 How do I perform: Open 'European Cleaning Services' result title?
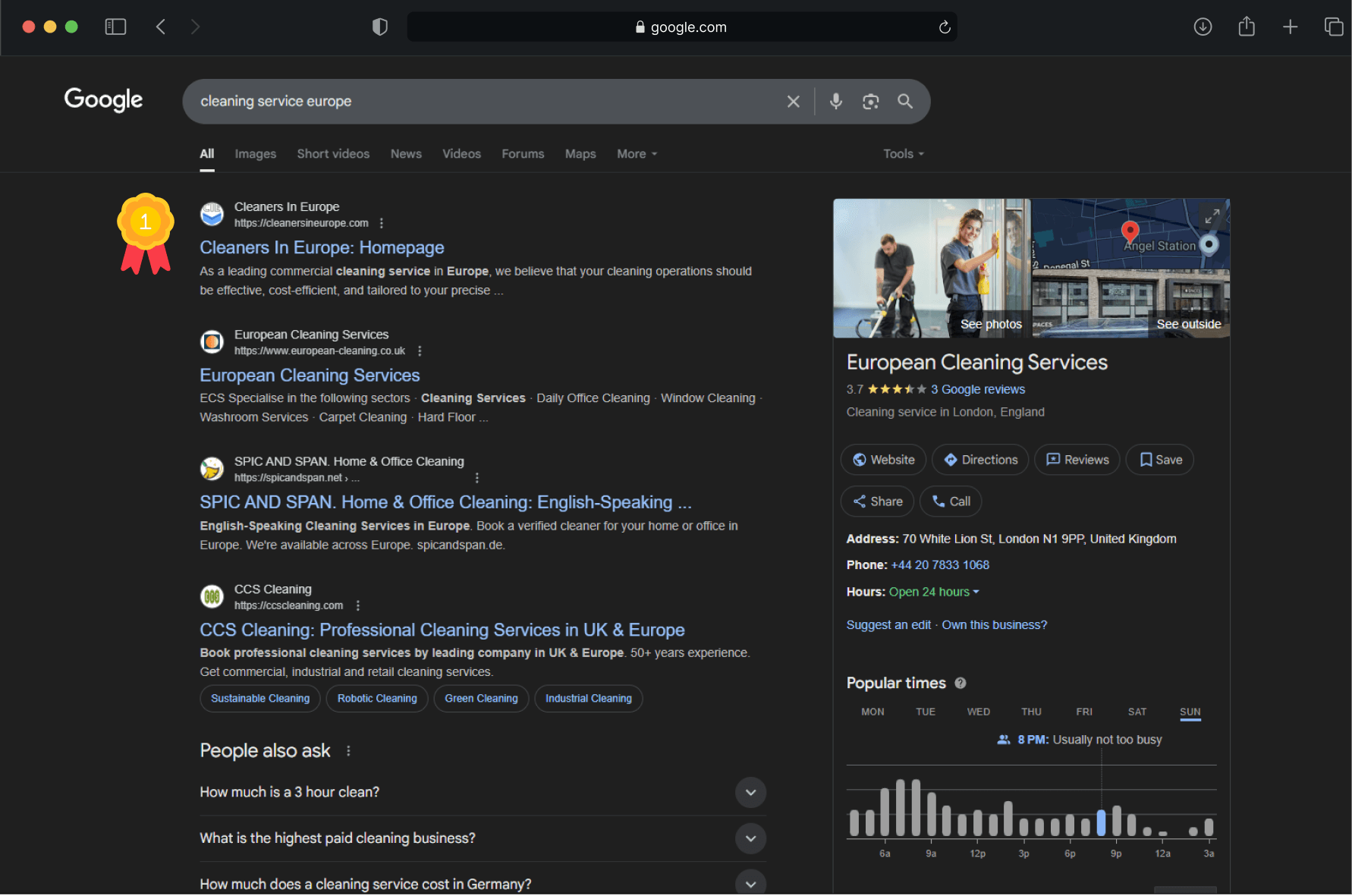tap(310, 375)
